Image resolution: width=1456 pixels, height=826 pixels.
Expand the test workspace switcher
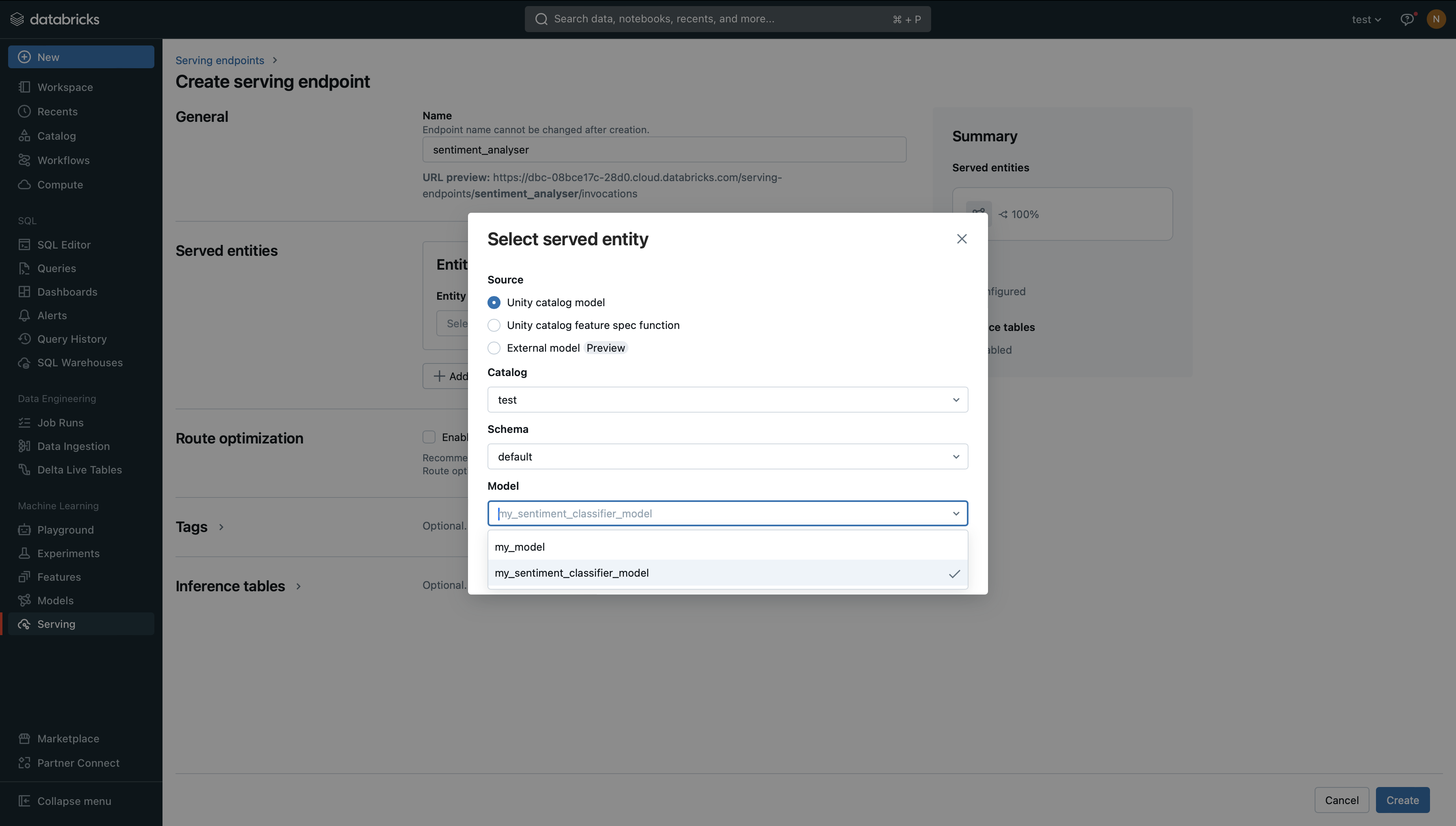[x=1366, y=19]
